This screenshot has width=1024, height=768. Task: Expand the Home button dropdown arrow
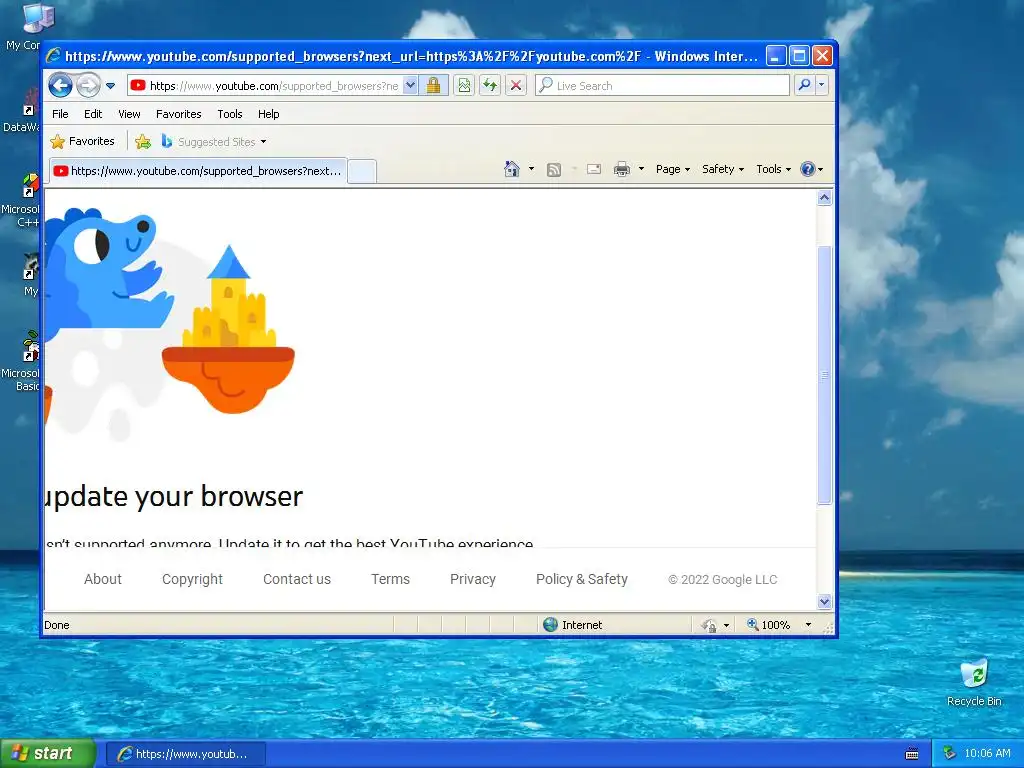click(531, 169)
